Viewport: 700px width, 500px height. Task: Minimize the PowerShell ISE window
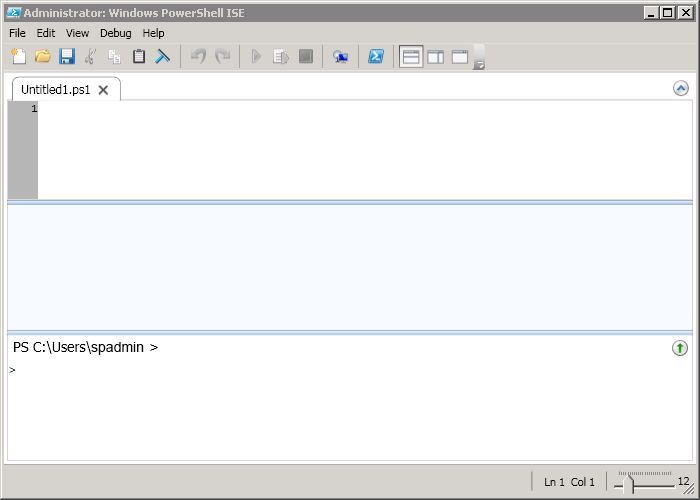point(651,13)
